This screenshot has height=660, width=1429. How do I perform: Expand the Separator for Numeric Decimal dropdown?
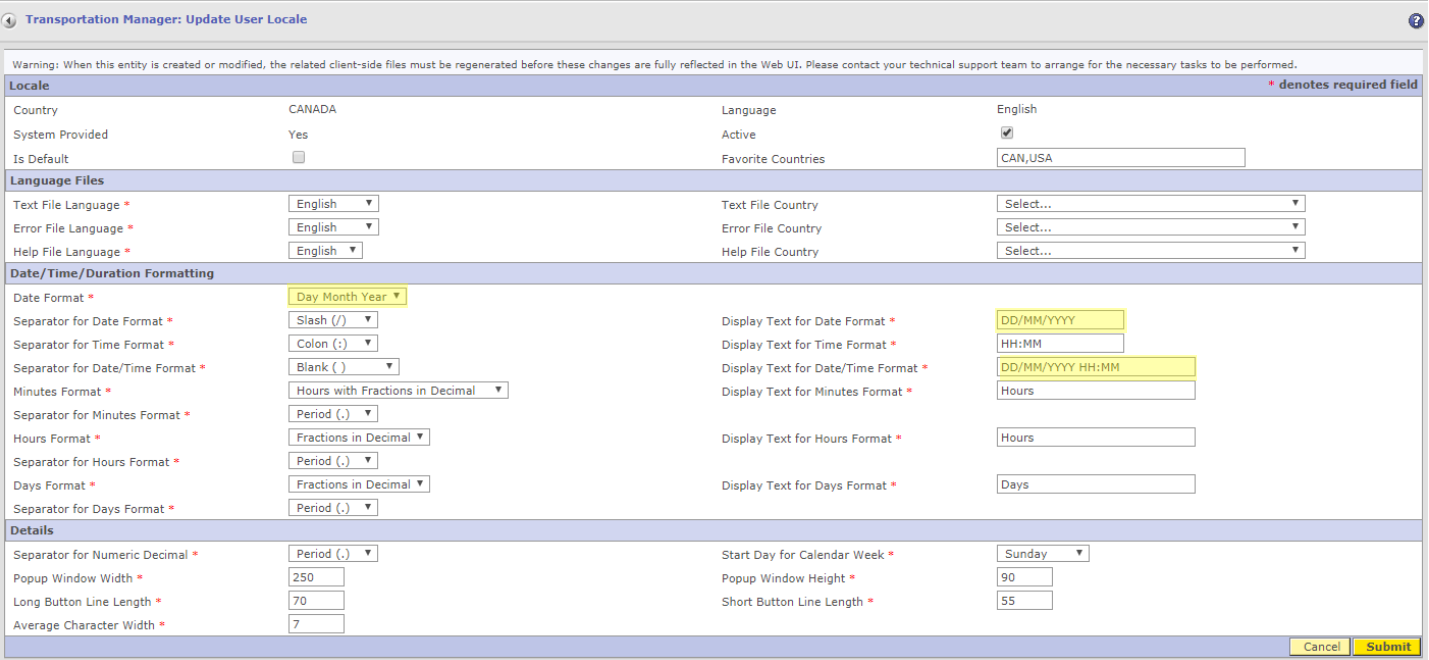333,554
